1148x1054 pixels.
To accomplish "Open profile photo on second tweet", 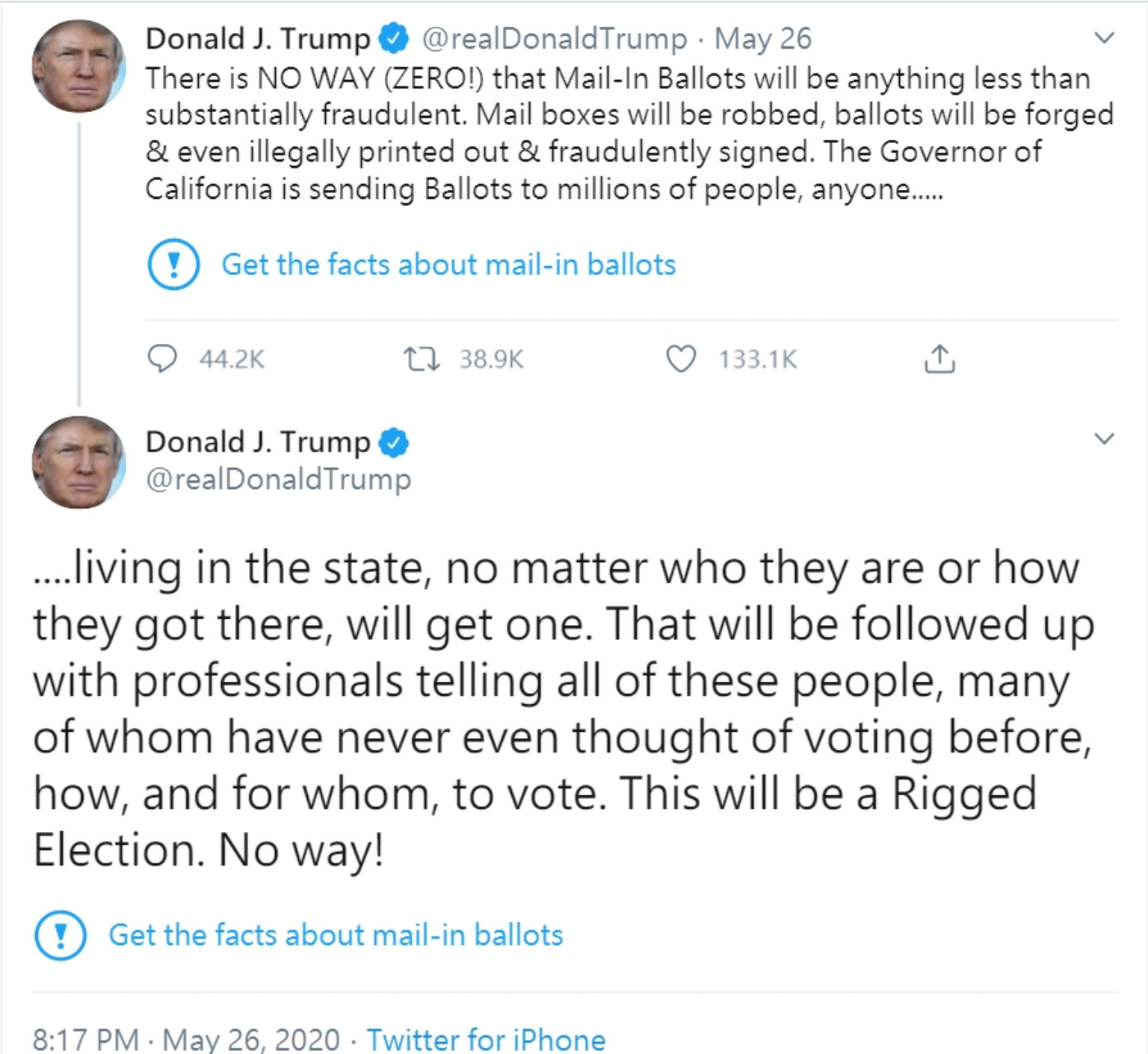I will 78,462.
